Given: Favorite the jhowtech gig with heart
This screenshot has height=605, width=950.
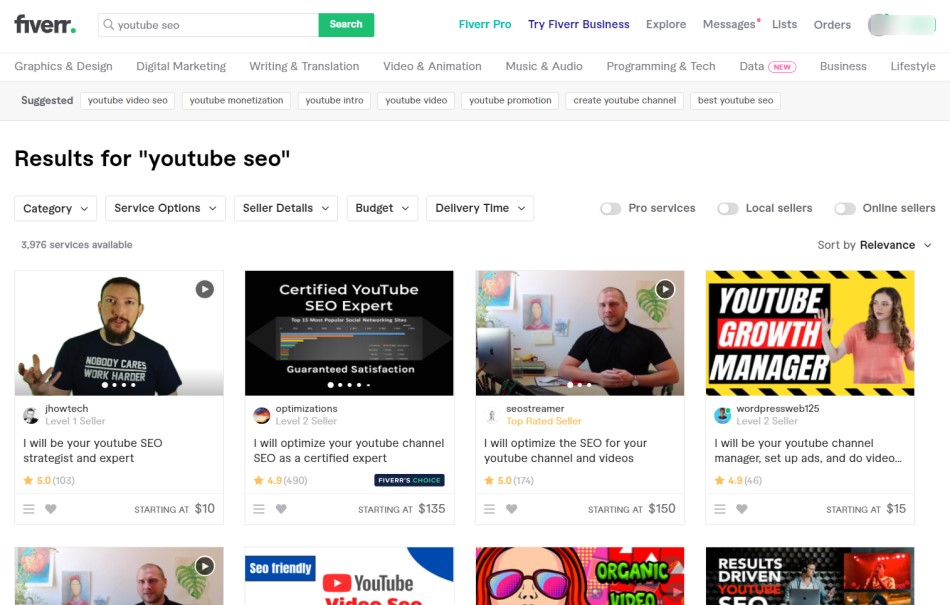Looking at the screenshot, I should 51,509.
